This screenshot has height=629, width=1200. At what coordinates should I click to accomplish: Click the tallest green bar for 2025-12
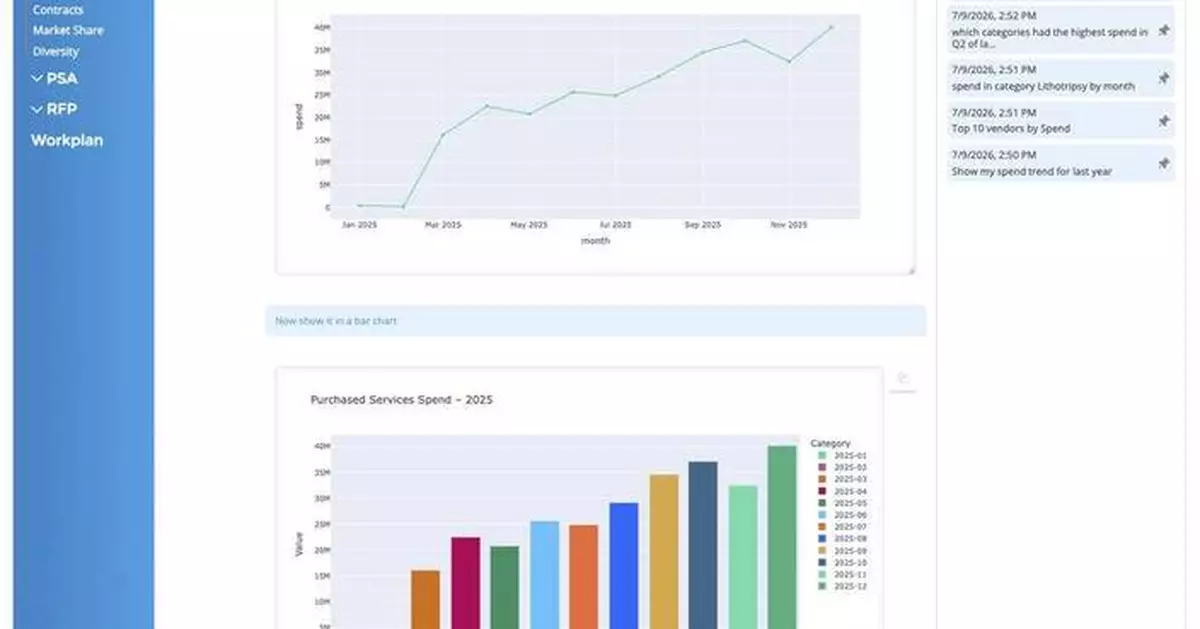(x=782, y=537)
